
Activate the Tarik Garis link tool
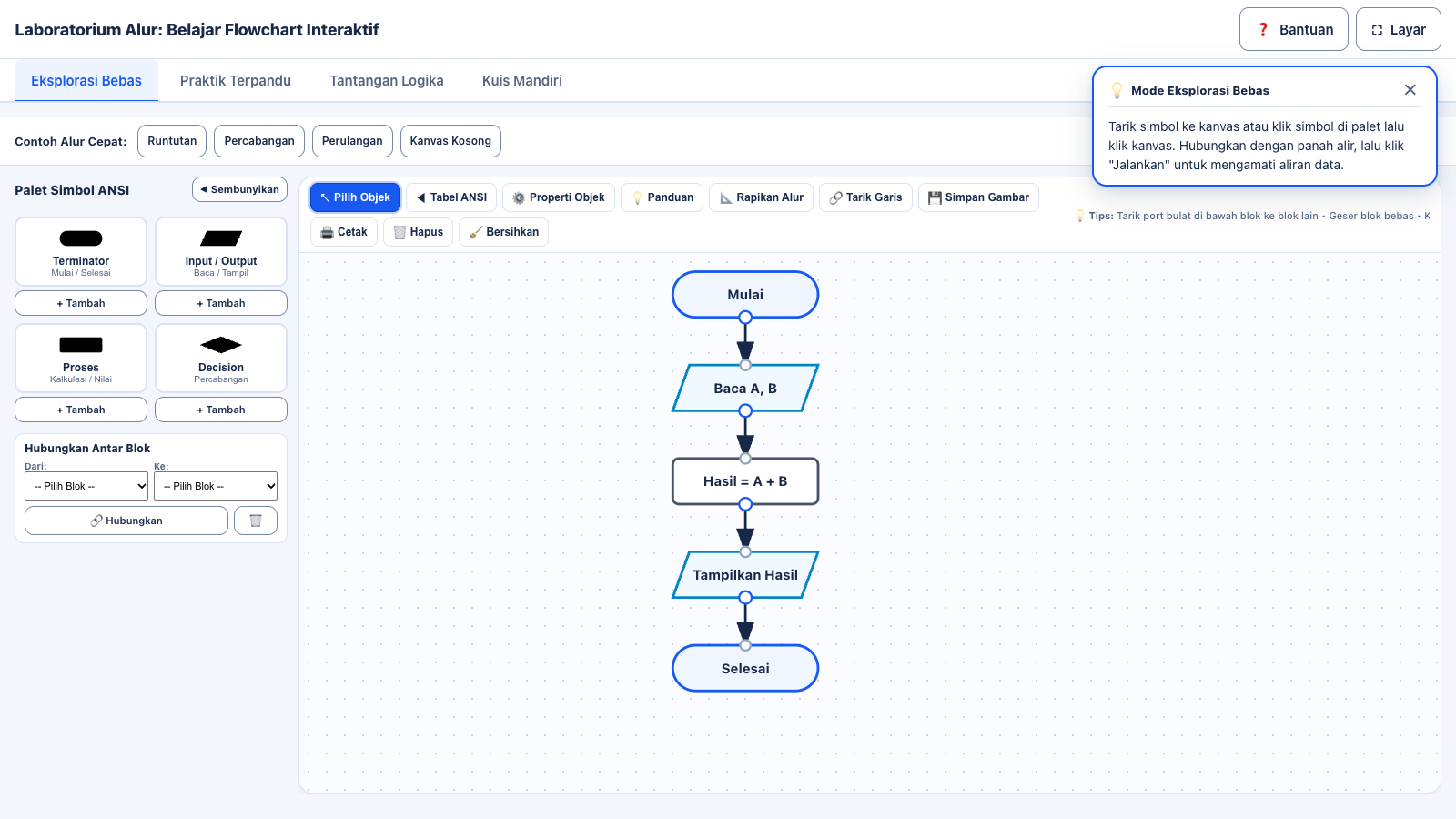865,197
